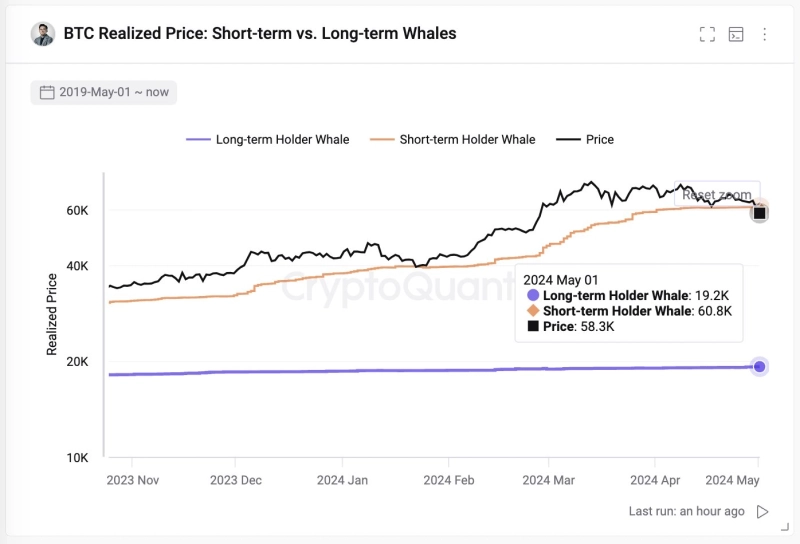Open fullscreen view of the chart
Image resolution: width=800 pixels, height=544 pixels.
point(707,34)
